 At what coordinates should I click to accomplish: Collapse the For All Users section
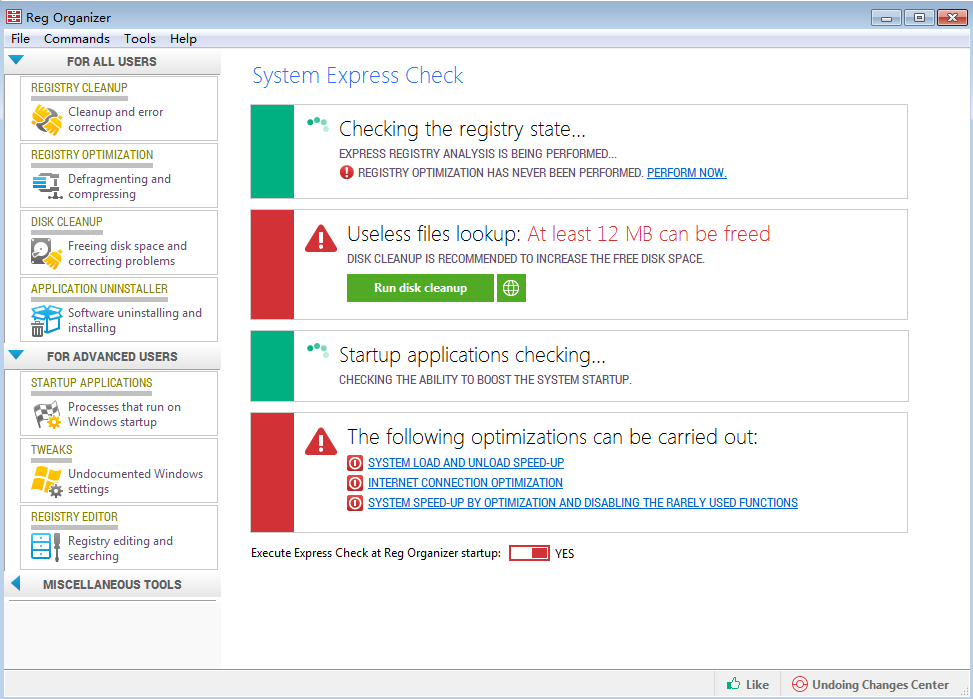[16, 60]
